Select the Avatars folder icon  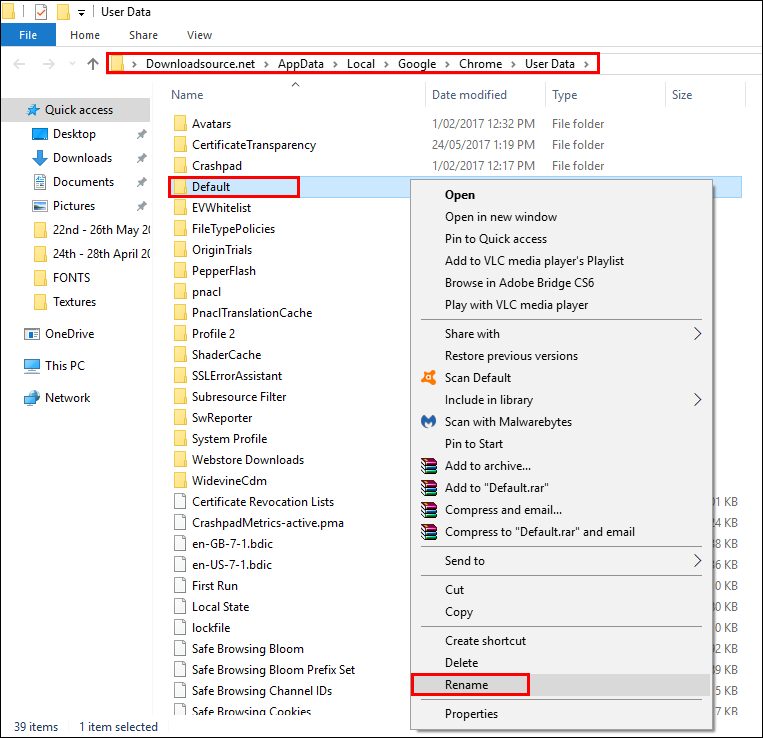point(180,124)
